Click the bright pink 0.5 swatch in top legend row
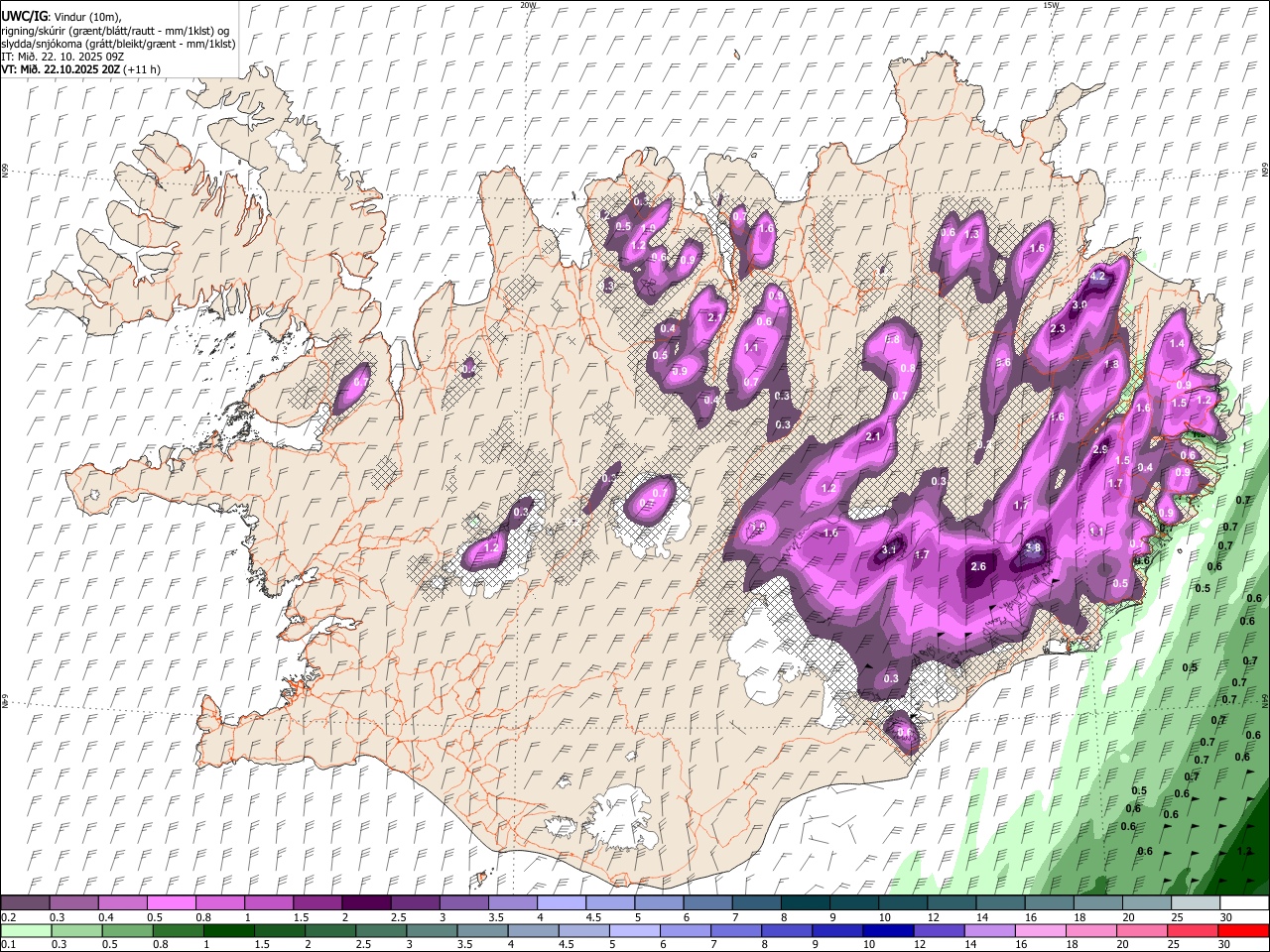This screenshot has height=952, width=1270. [x=171, y=903]
